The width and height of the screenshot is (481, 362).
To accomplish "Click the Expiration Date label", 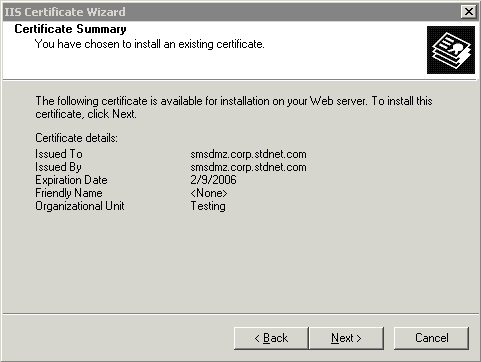I will (x=71, y=180).
